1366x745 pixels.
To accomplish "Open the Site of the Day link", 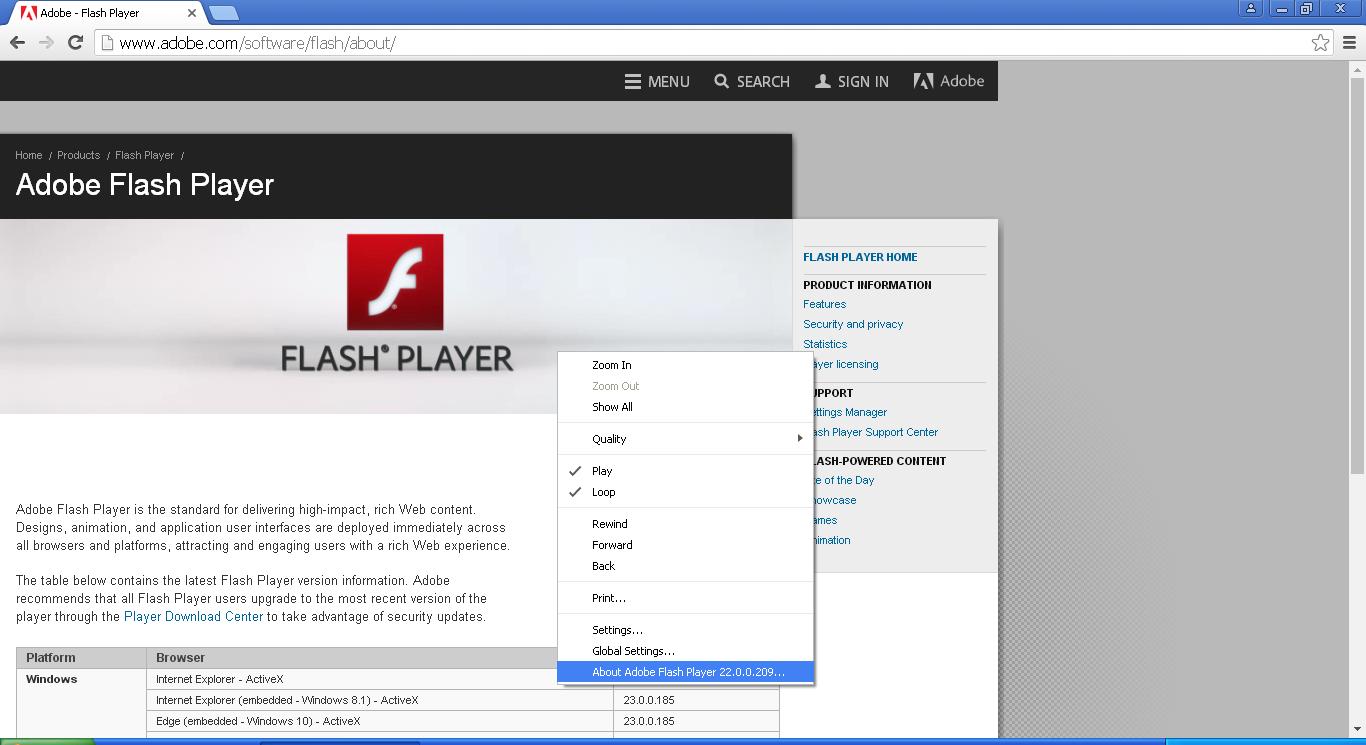I will [844, 480].
